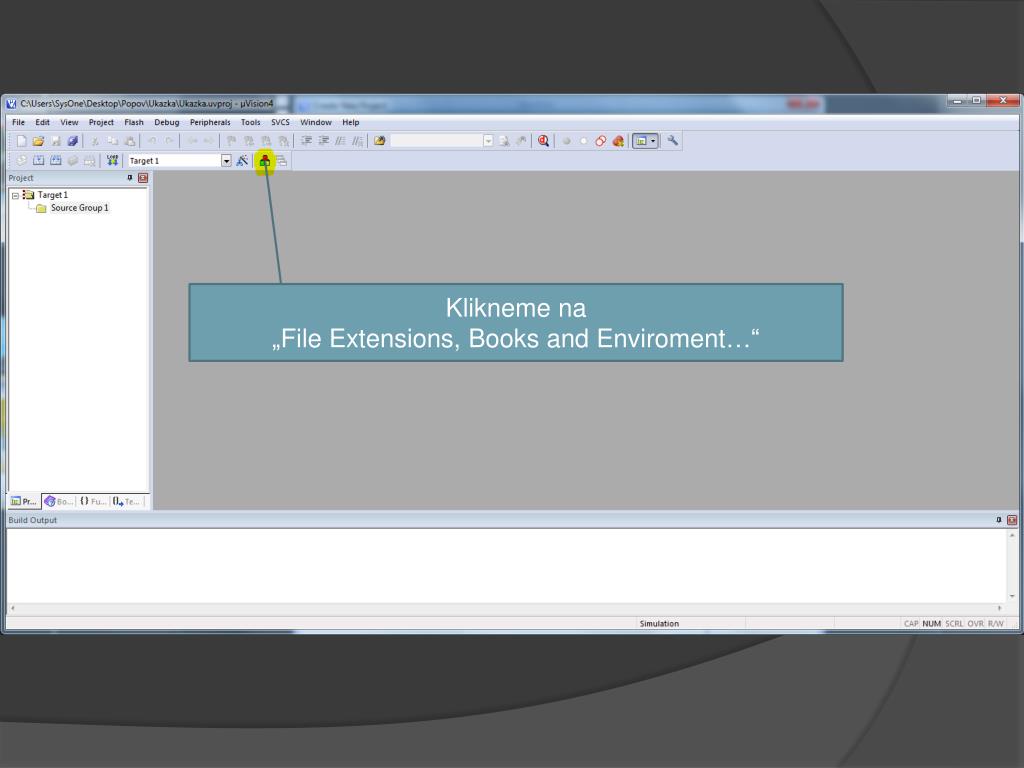Click the Copy icon in the toolbar

(x=112, y=141)
